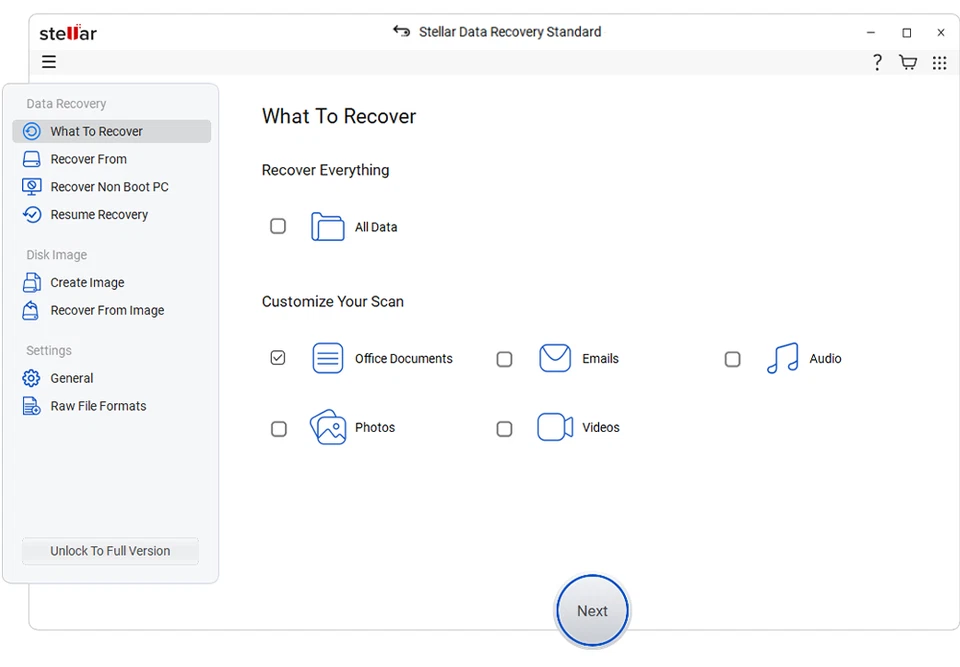The image size is (960, 667).
Task: Click Unlock To Full Version
Action: click(x=110, y=551)
